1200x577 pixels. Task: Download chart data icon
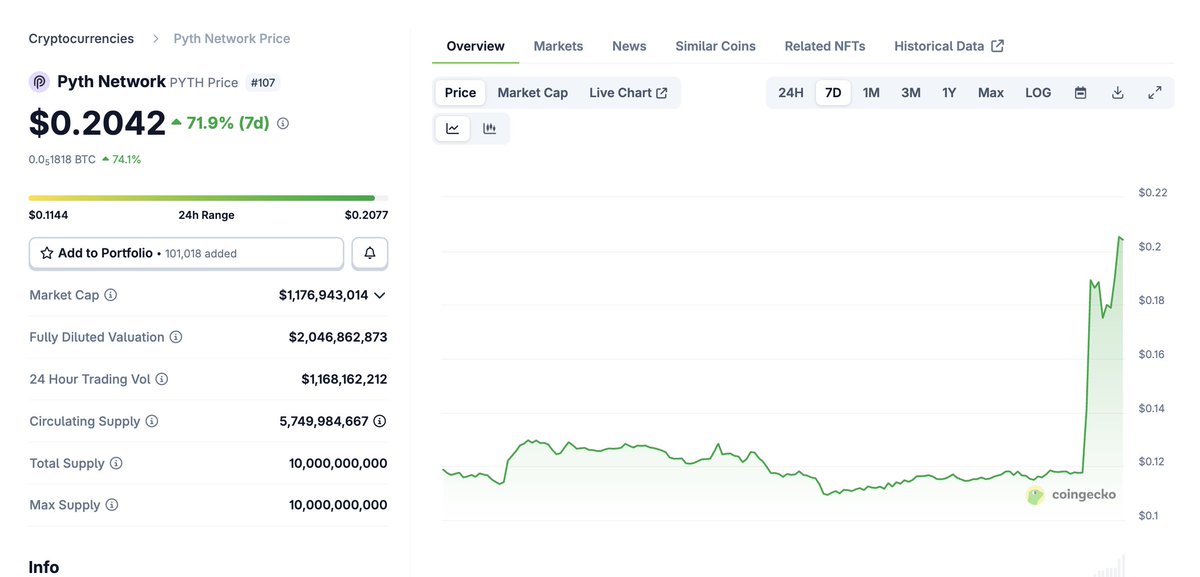click(1118, 92)
